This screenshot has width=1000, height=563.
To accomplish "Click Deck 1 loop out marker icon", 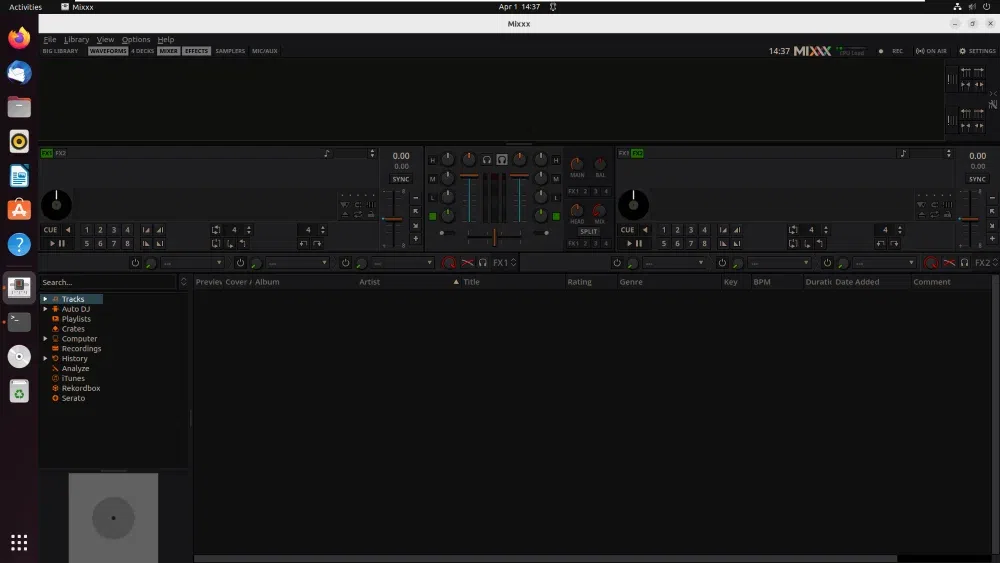I will point(243,244).
